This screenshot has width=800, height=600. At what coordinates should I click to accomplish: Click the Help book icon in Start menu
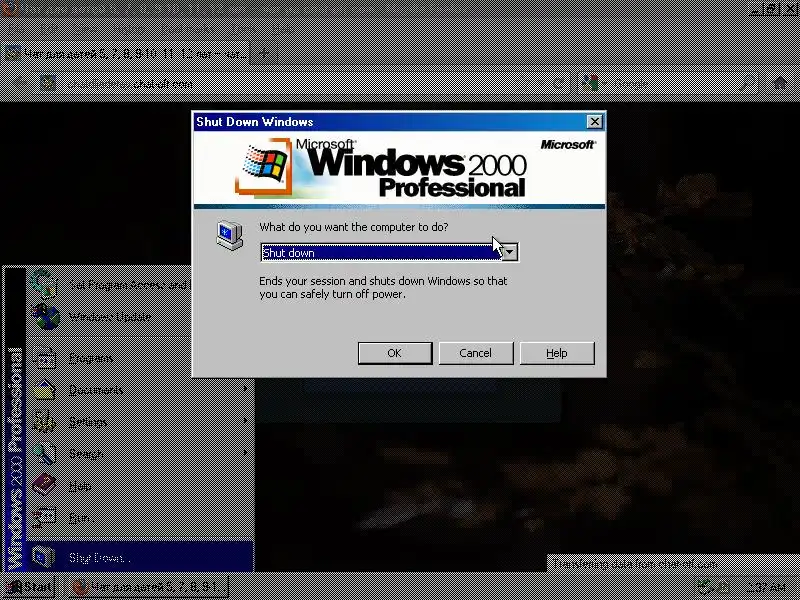tap(44, 485)
